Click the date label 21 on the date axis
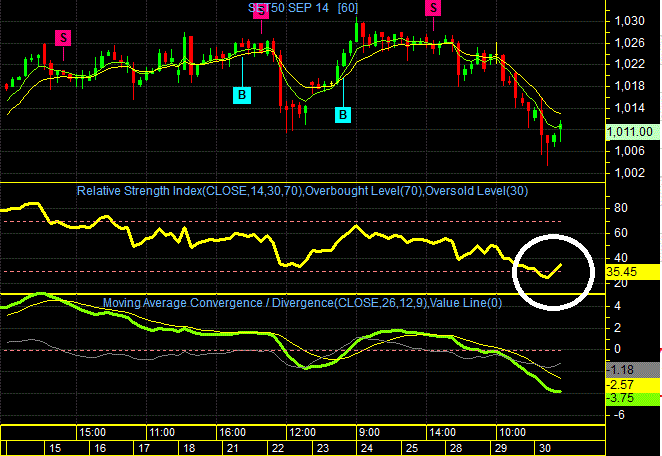 click(233, 448)
